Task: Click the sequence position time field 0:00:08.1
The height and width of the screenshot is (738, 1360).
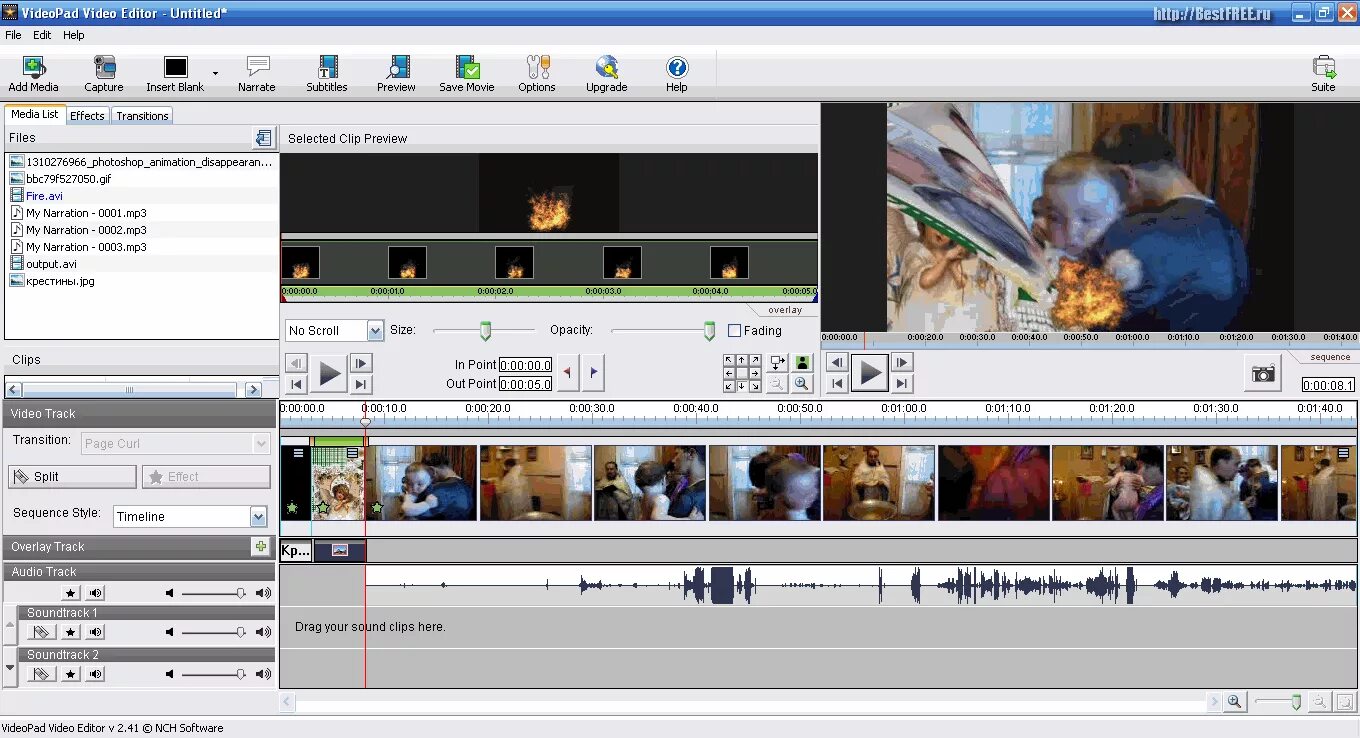Action: [x=1328, y=385]
